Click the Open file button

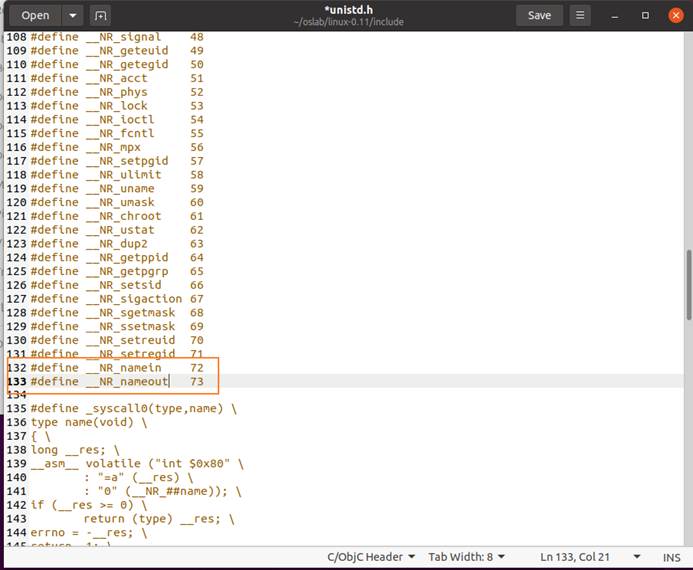pos(35,15)
